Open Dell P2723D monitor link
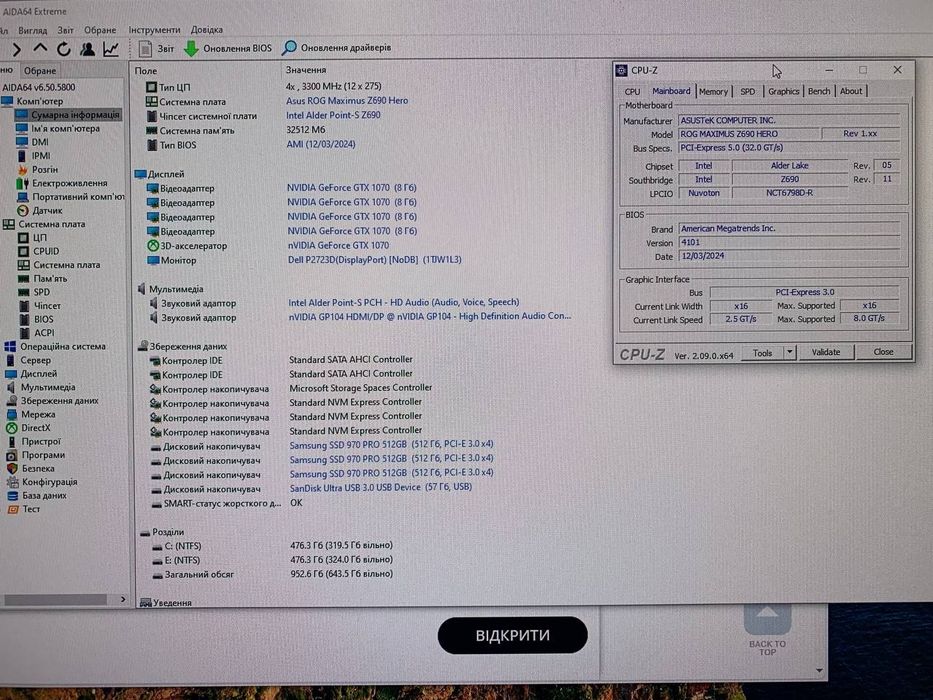This screenshot has width=933, height=700. (x=374, y=260)
